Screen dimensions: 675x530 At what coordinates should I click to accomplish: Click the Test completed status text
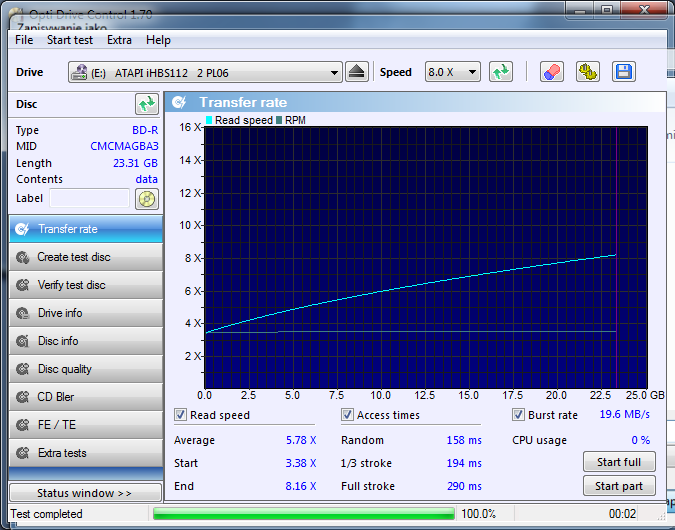click(46, 514)
